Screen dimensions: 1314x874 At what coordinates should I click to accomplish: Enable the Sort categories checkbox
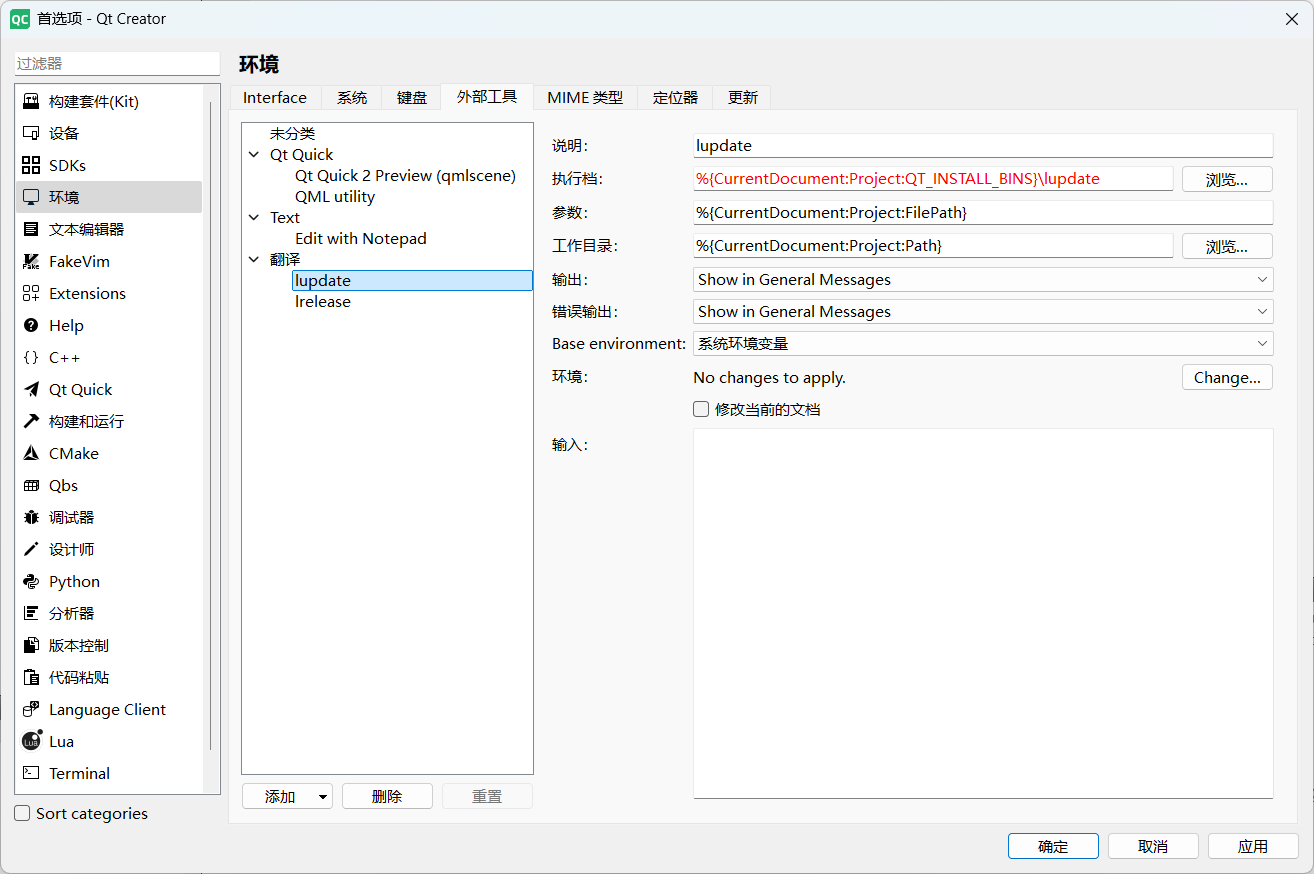[x=22, y=813]
